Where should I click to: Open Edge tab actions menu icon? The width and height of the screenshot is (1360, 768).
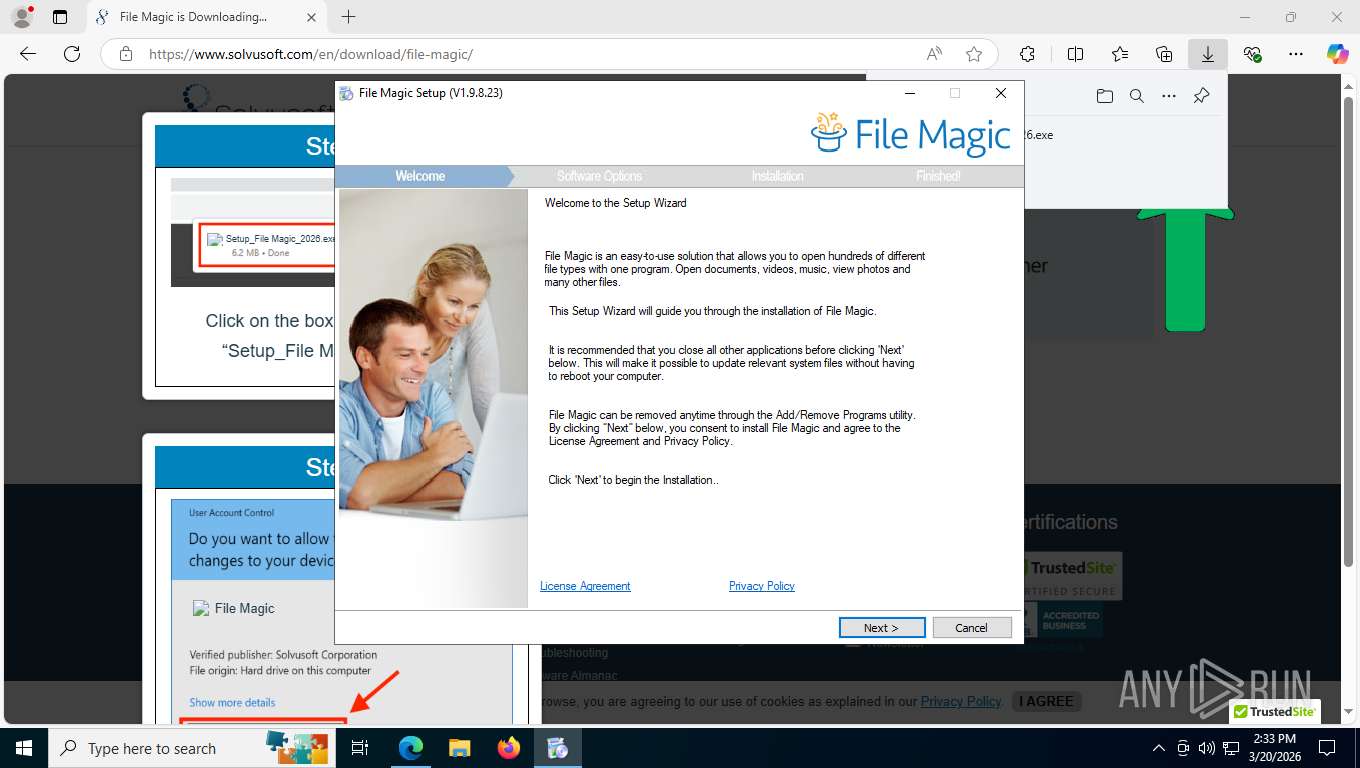click(x=60, y=17)
